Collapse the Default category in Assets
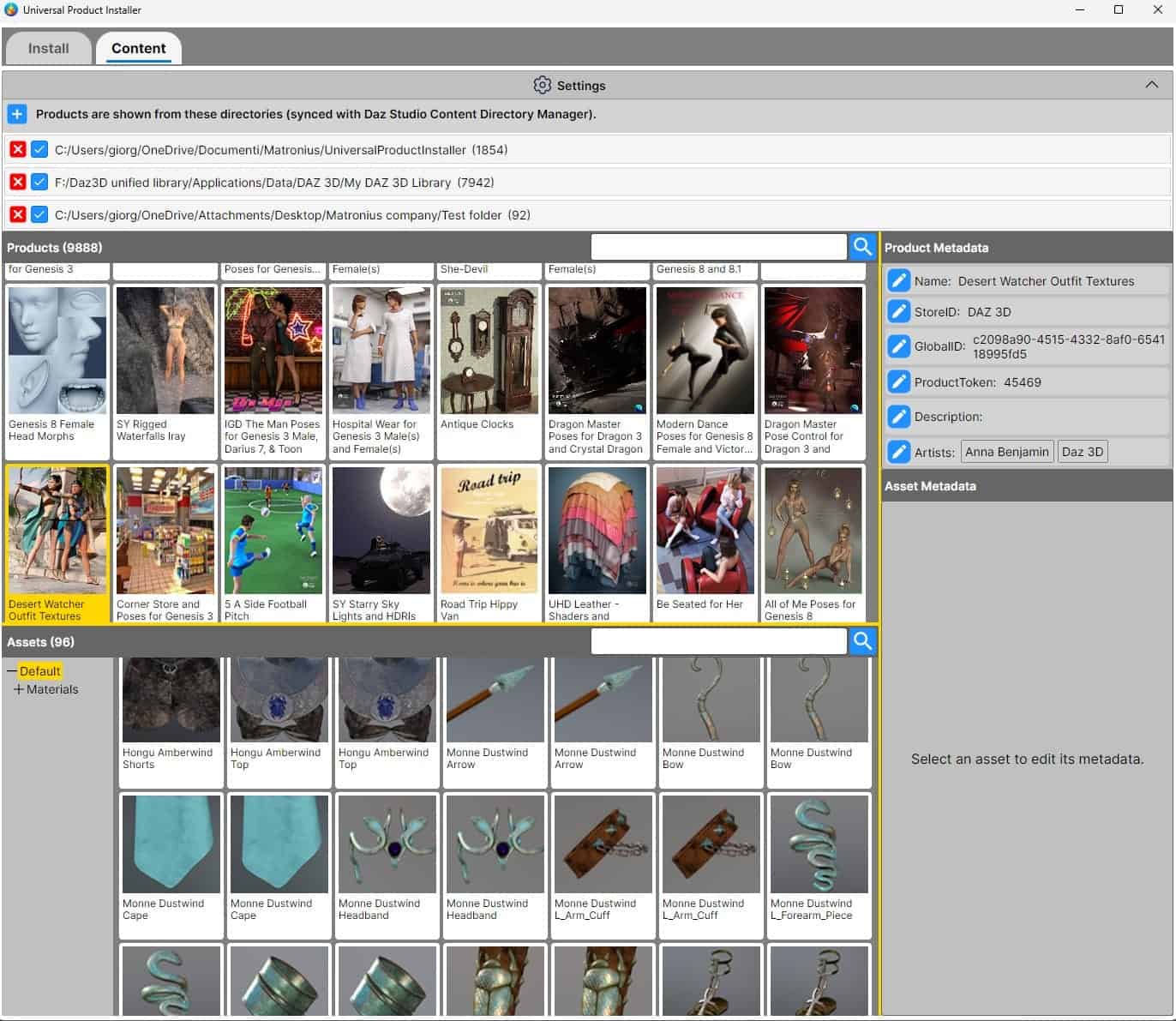Image resolution: width=1176 pixels, height=1021 pixels. point(11,670)
